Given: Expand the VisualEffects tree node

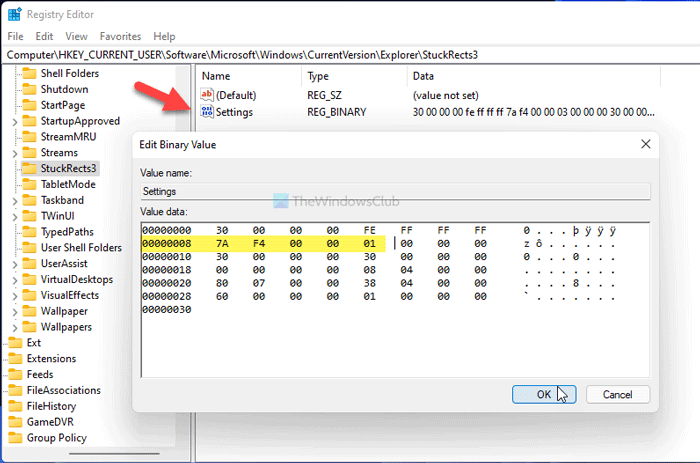Looking at the screenshot, I should (x=15, y=296).
